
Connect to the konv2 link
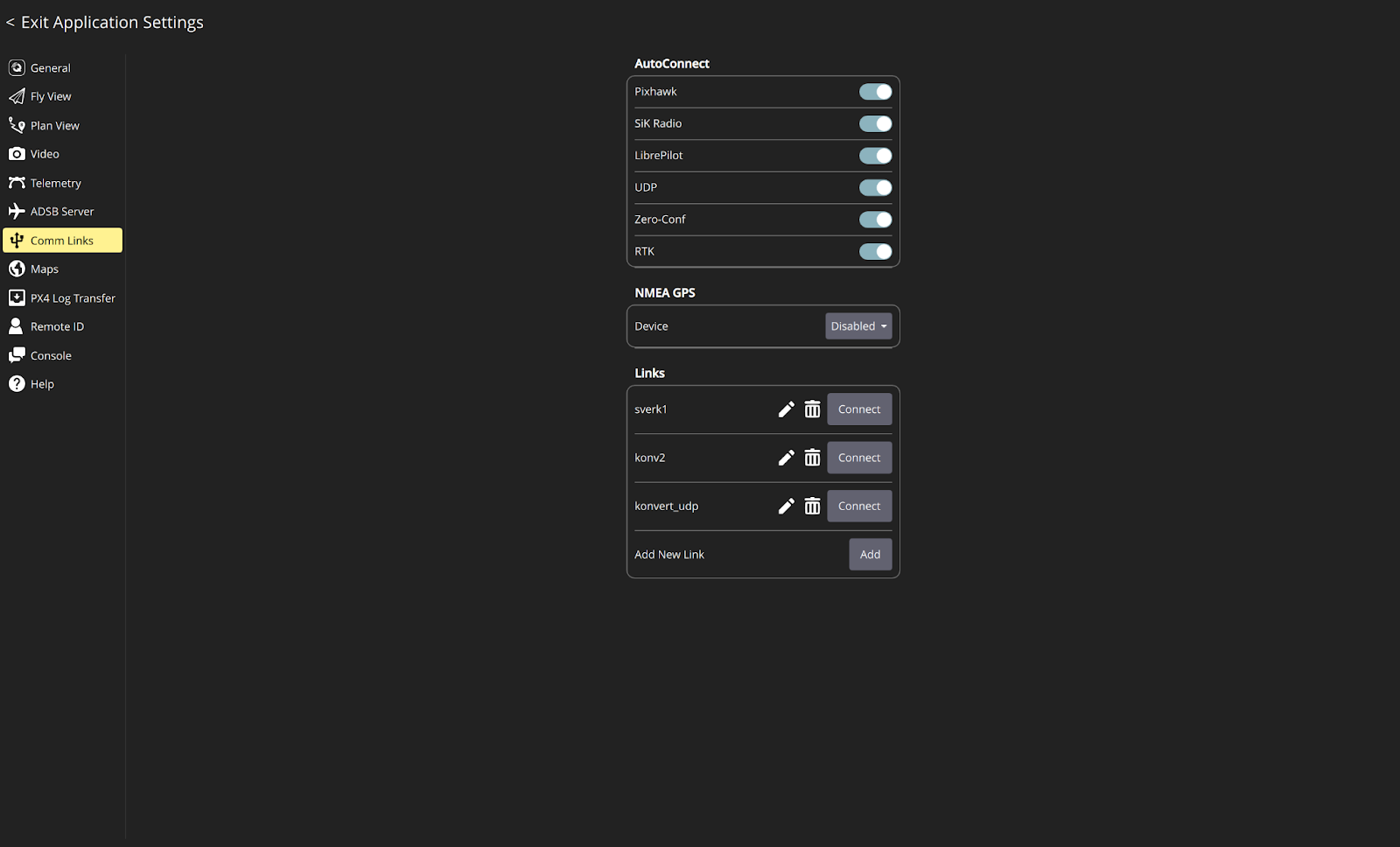859,458
